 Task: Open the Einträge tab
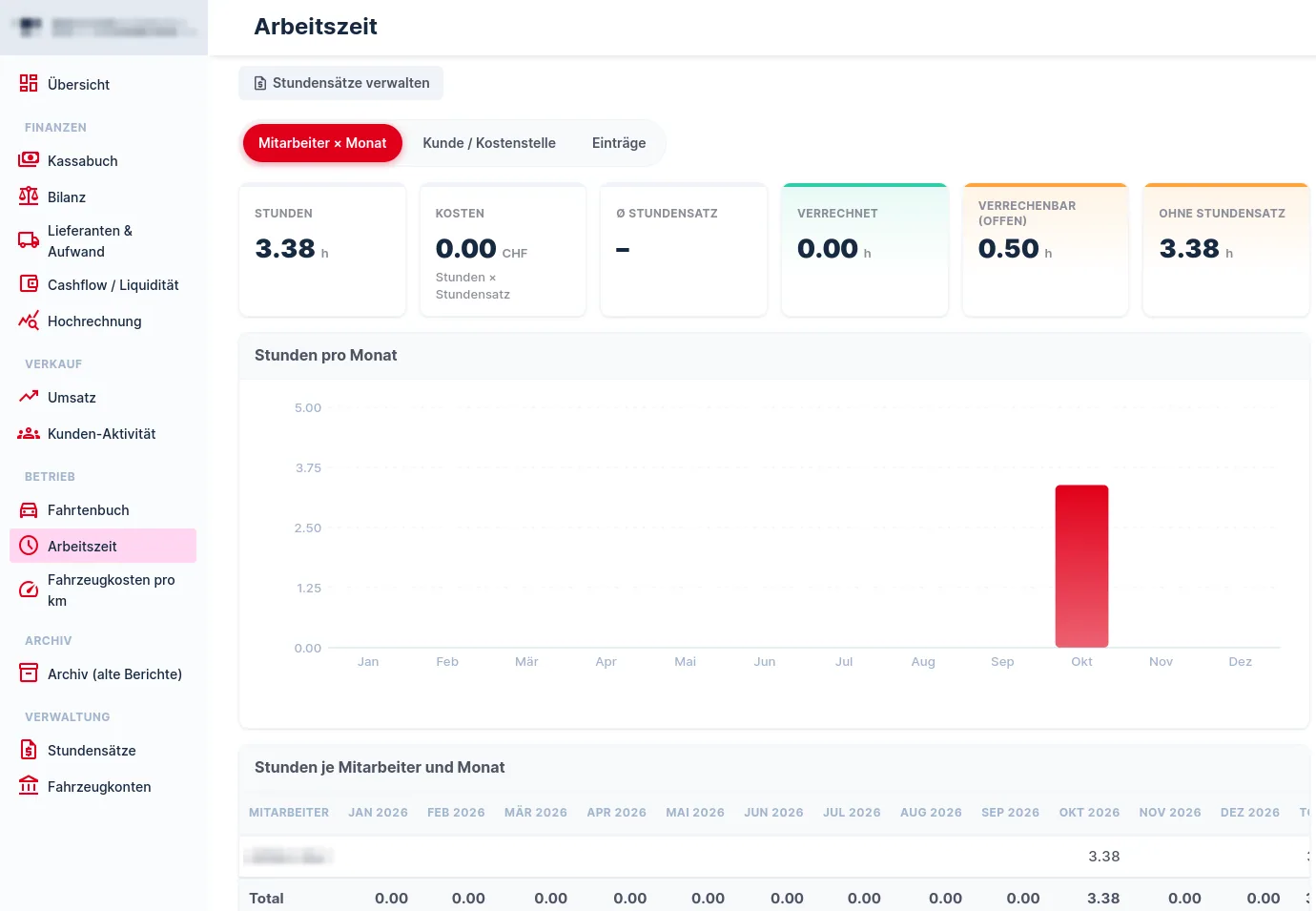pyautogui.click(x=619, y=143)
